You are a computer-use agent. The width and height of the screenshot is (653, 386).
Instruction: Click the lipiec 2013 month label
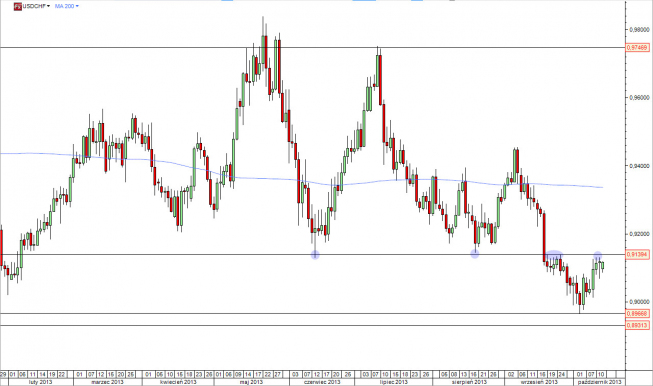point(394,381)
